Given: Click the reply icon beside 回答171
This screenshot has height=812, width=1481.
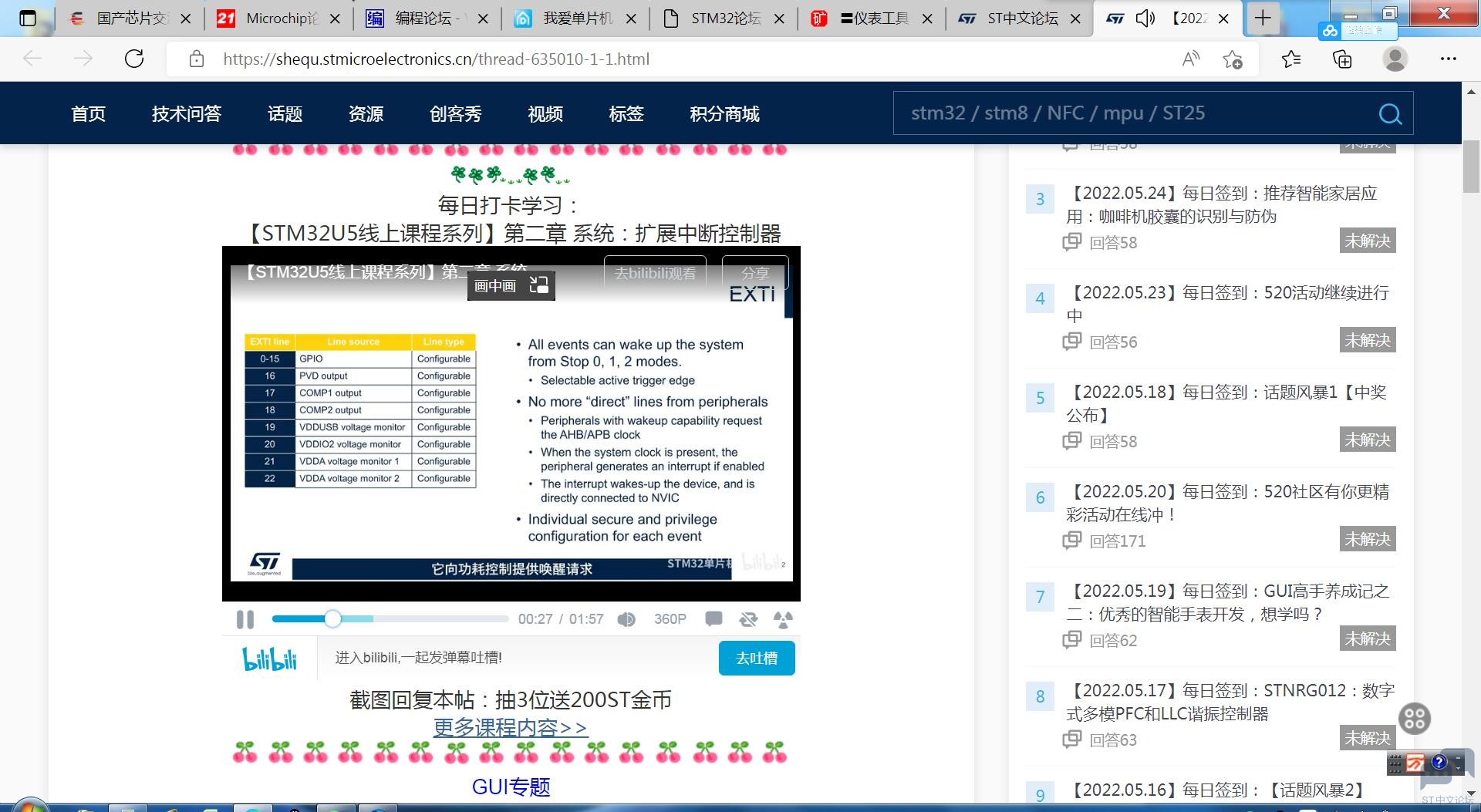Looking at the screenshot, I should (1072, 541).
